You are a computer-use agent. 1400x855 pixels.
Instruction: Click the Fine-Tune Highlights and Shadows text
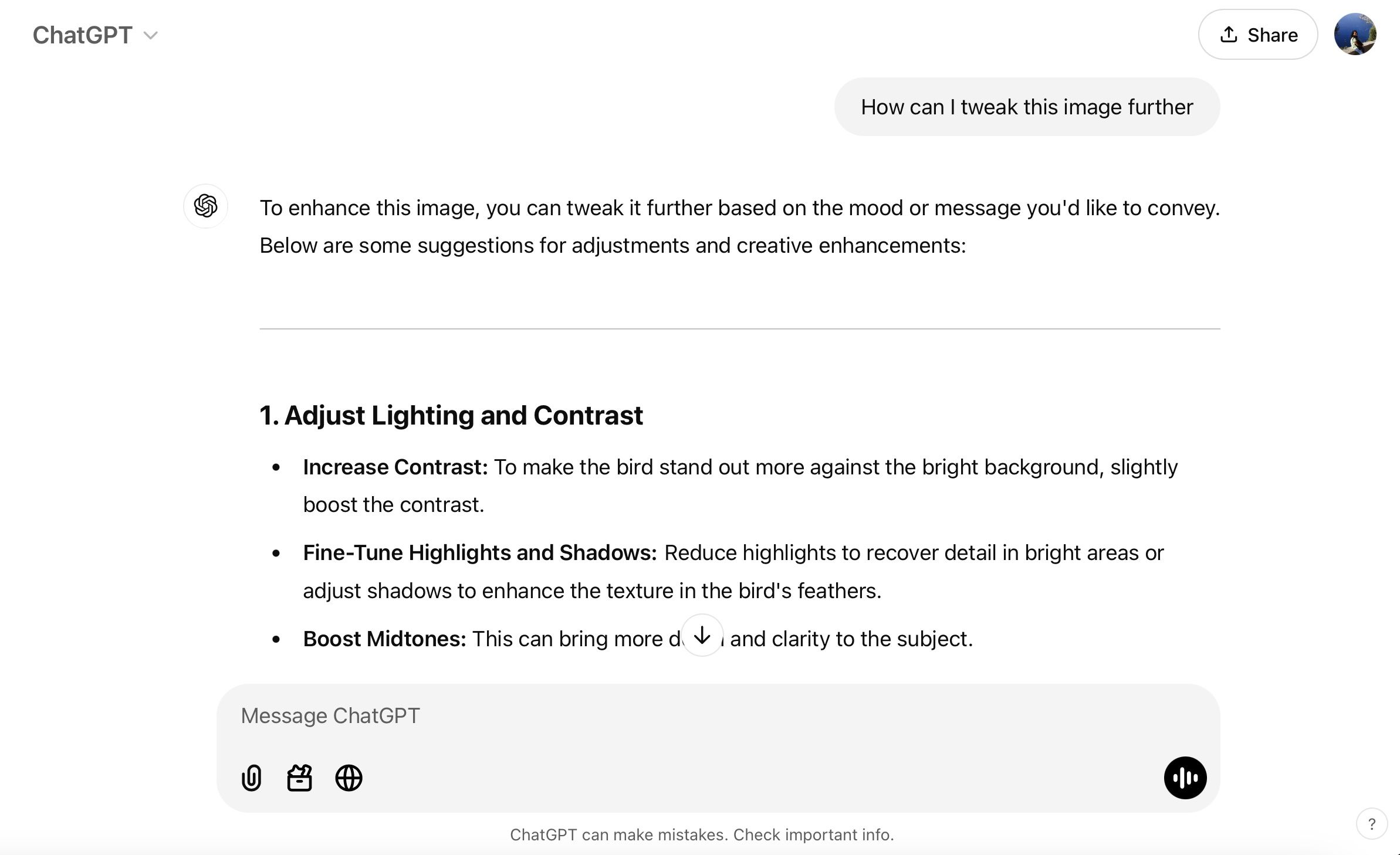click(479, 552)
